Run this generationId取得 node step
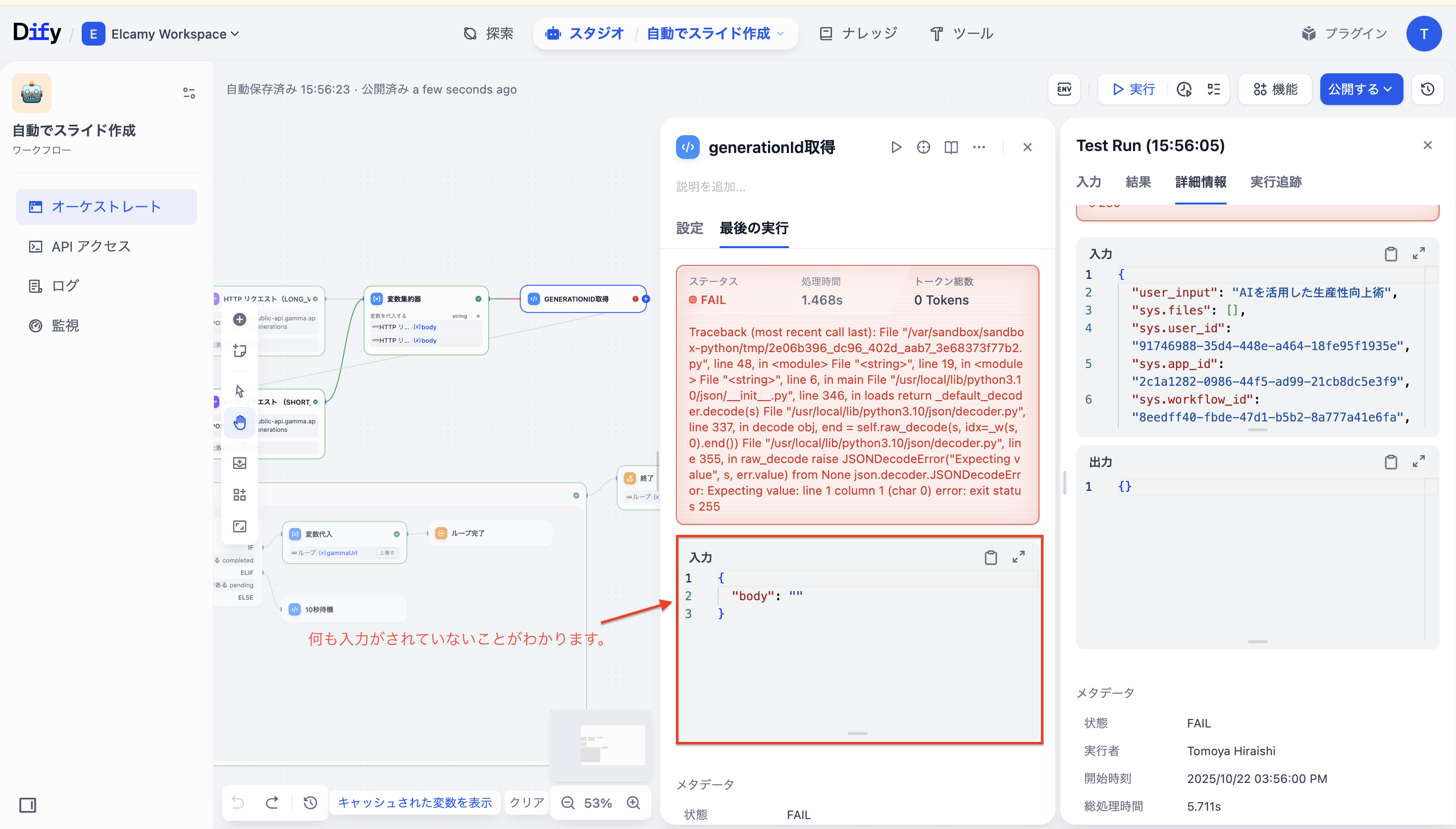Viewport: 1456px width, 829px height. tap(896, 148)
